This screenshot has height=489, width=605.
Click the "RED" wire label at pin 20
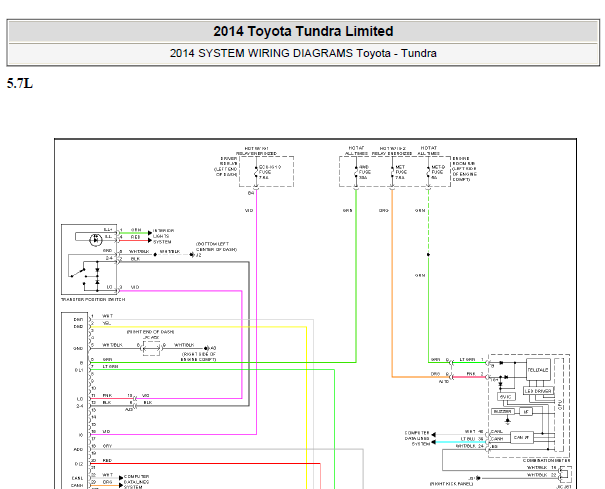pos(107,461)
